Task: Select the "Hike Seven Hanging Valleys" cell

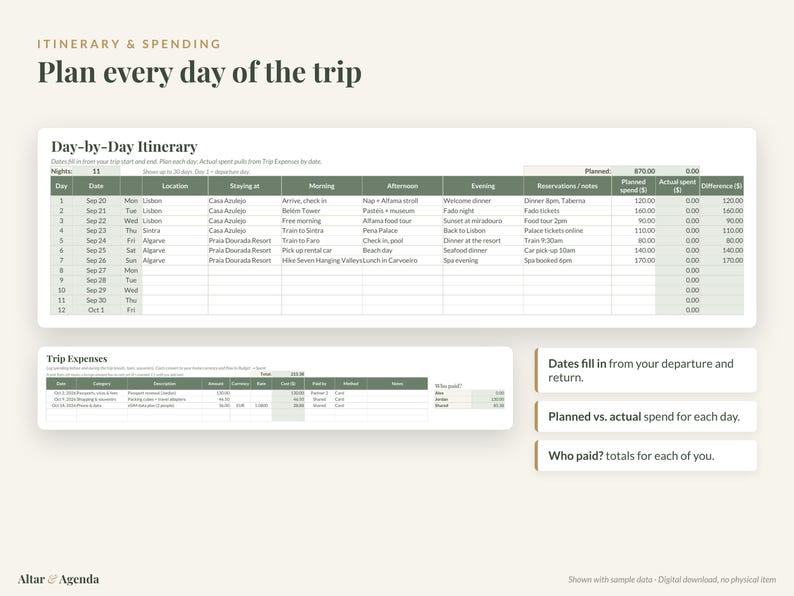Action: (322, 260)
